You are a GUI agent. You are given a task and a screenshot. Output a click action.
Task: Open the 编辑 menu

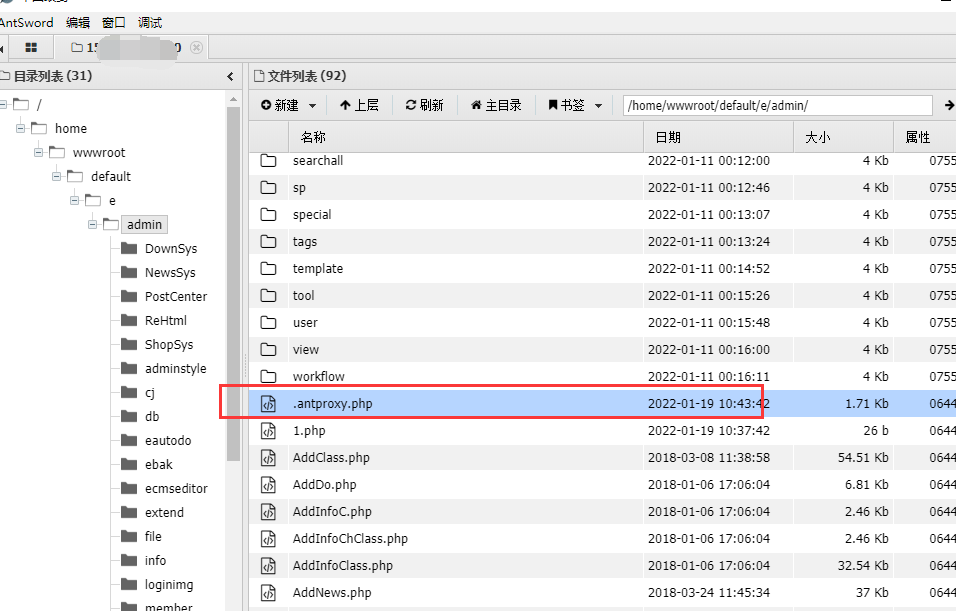(x=78, y=23)
